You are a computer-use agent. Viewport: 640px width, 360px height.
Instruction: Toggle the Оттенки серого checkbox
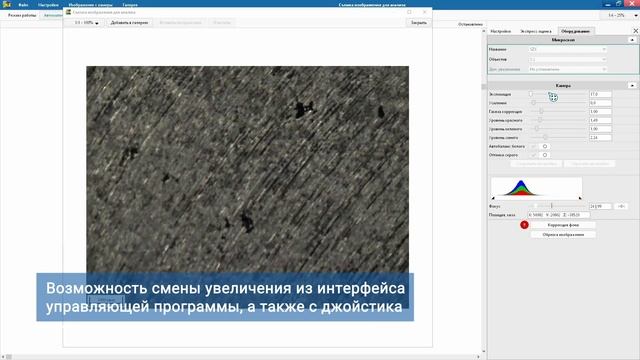[x=533, y=155]
